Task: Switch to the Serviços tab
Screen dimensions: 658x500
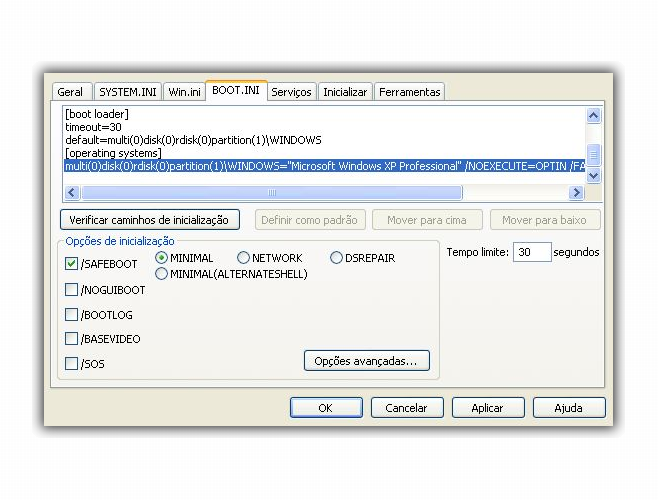Action: [292, 92]
